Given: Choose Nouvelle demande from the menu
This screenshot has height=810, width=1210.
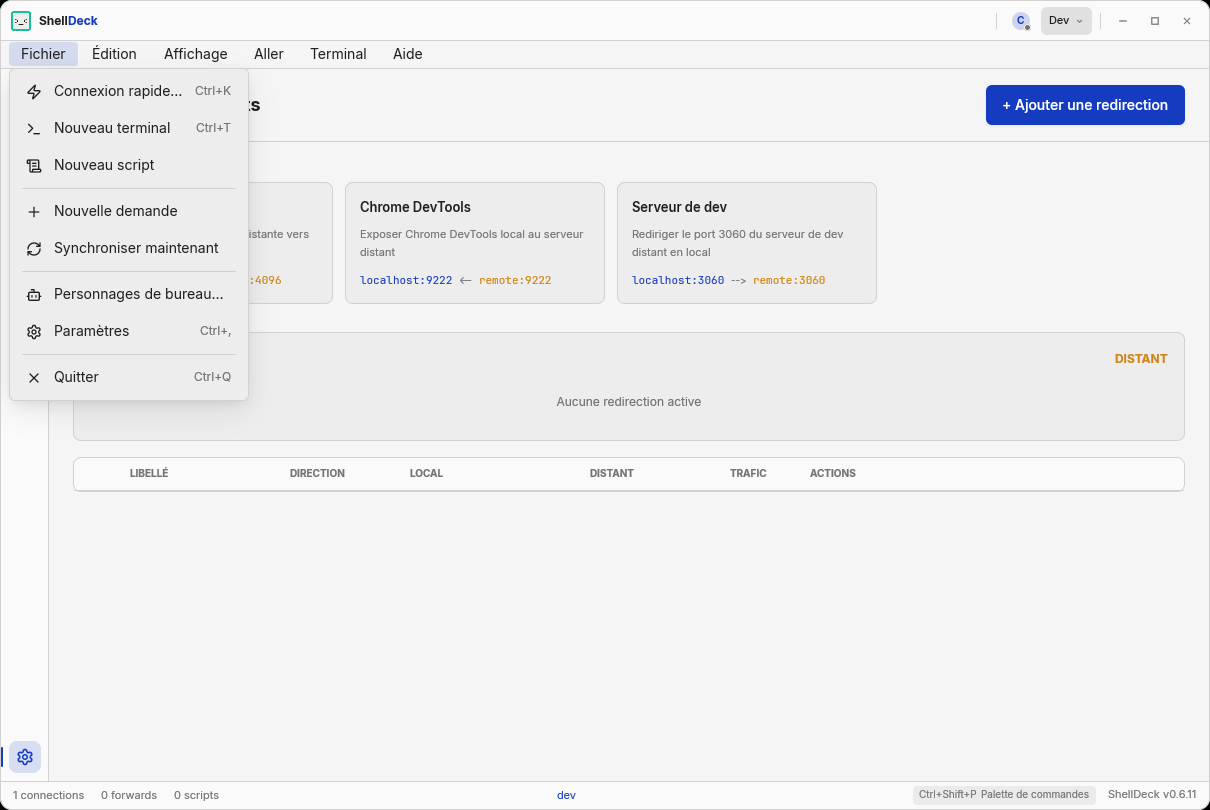Looking at the screenshot, I should [x=129, y=211].
